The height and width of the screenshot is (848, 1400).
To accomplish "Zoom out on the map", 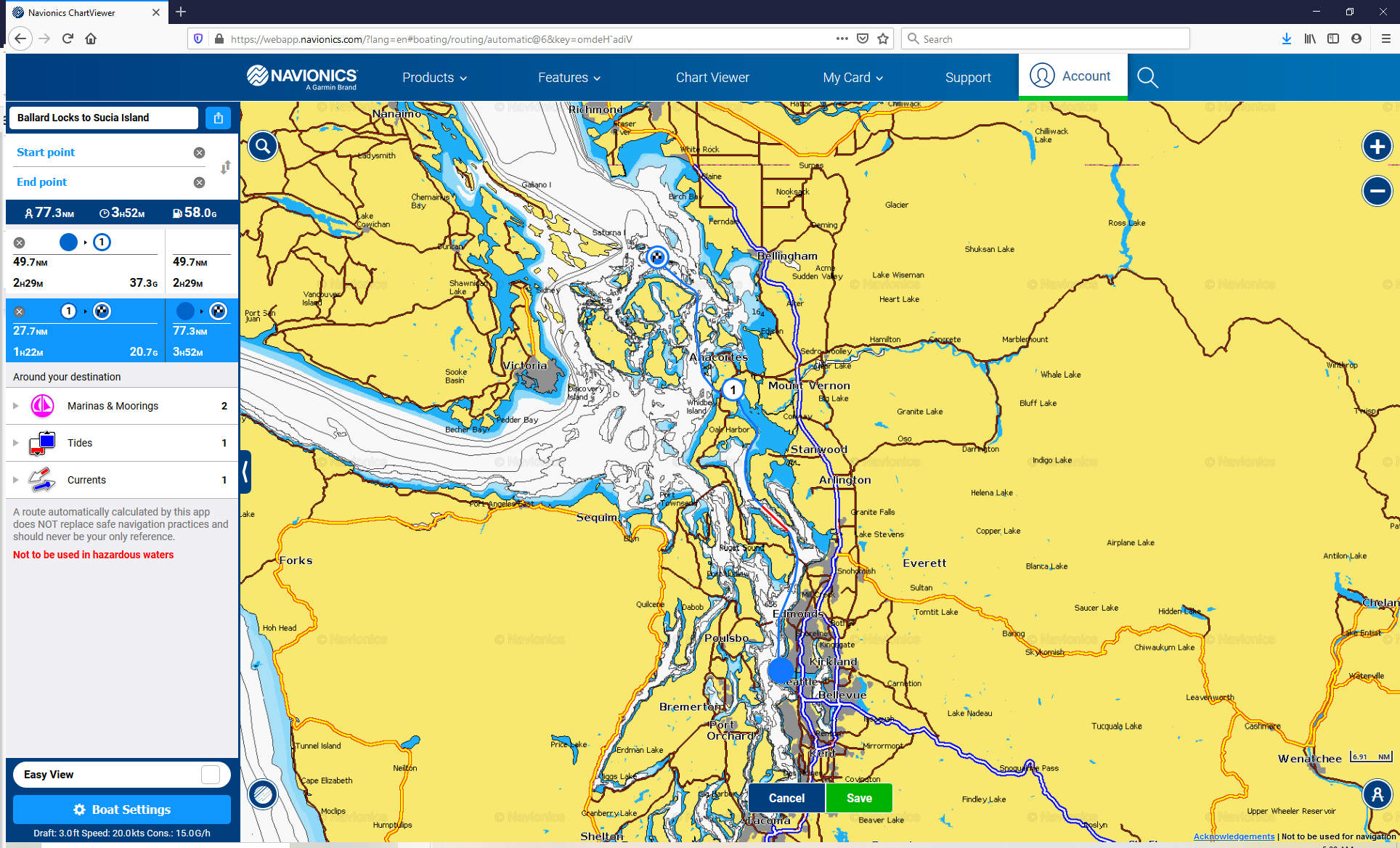I will pos(1377,191).
